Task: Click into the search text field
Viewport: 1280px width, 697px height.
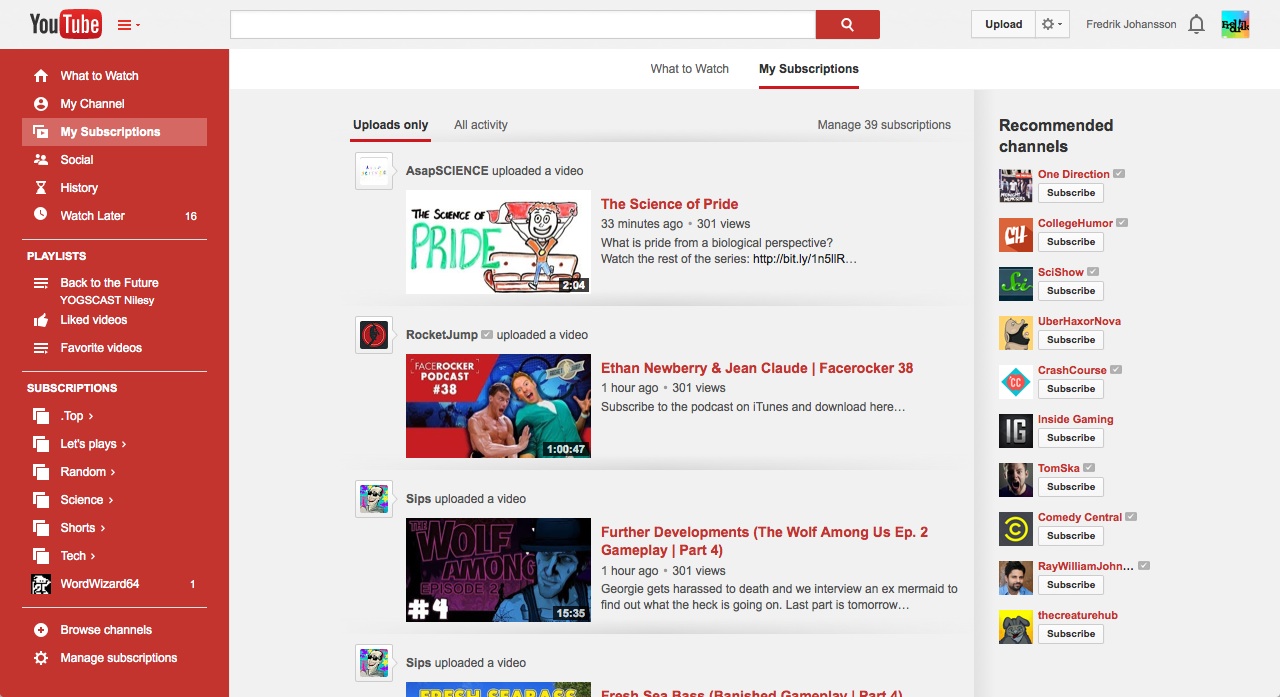Action: pos(523,24)
